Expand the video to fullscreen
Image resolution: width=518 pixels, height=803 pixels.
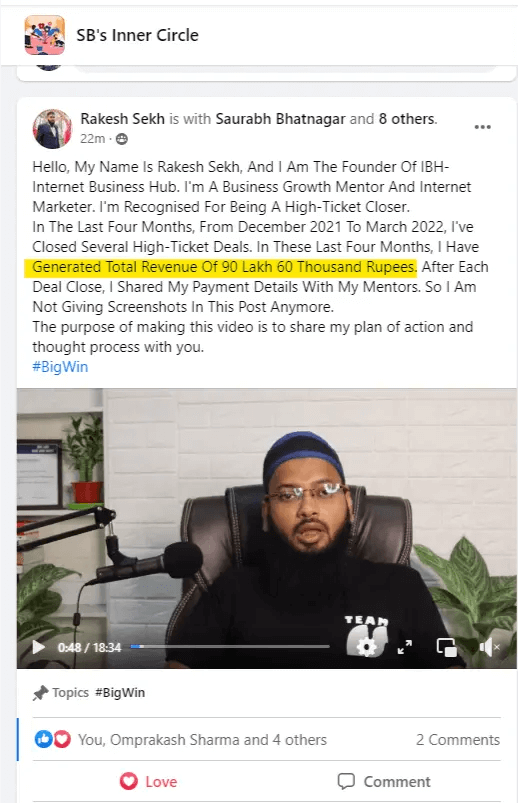tap(405, 647)
